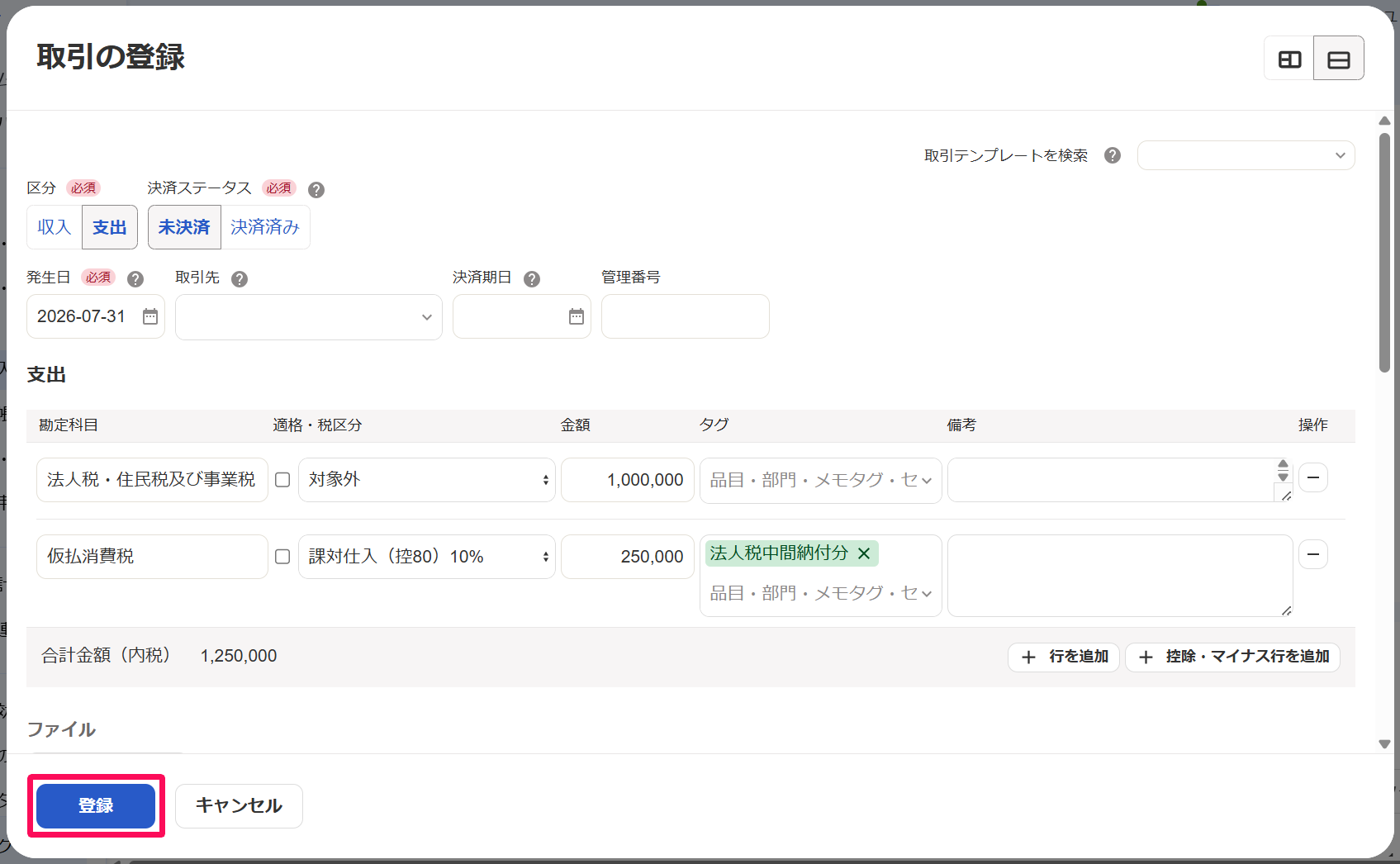1400x864 pixels.
Task: Open help for 取引テンプレートを検索
Action: (x=1113, y=155)
